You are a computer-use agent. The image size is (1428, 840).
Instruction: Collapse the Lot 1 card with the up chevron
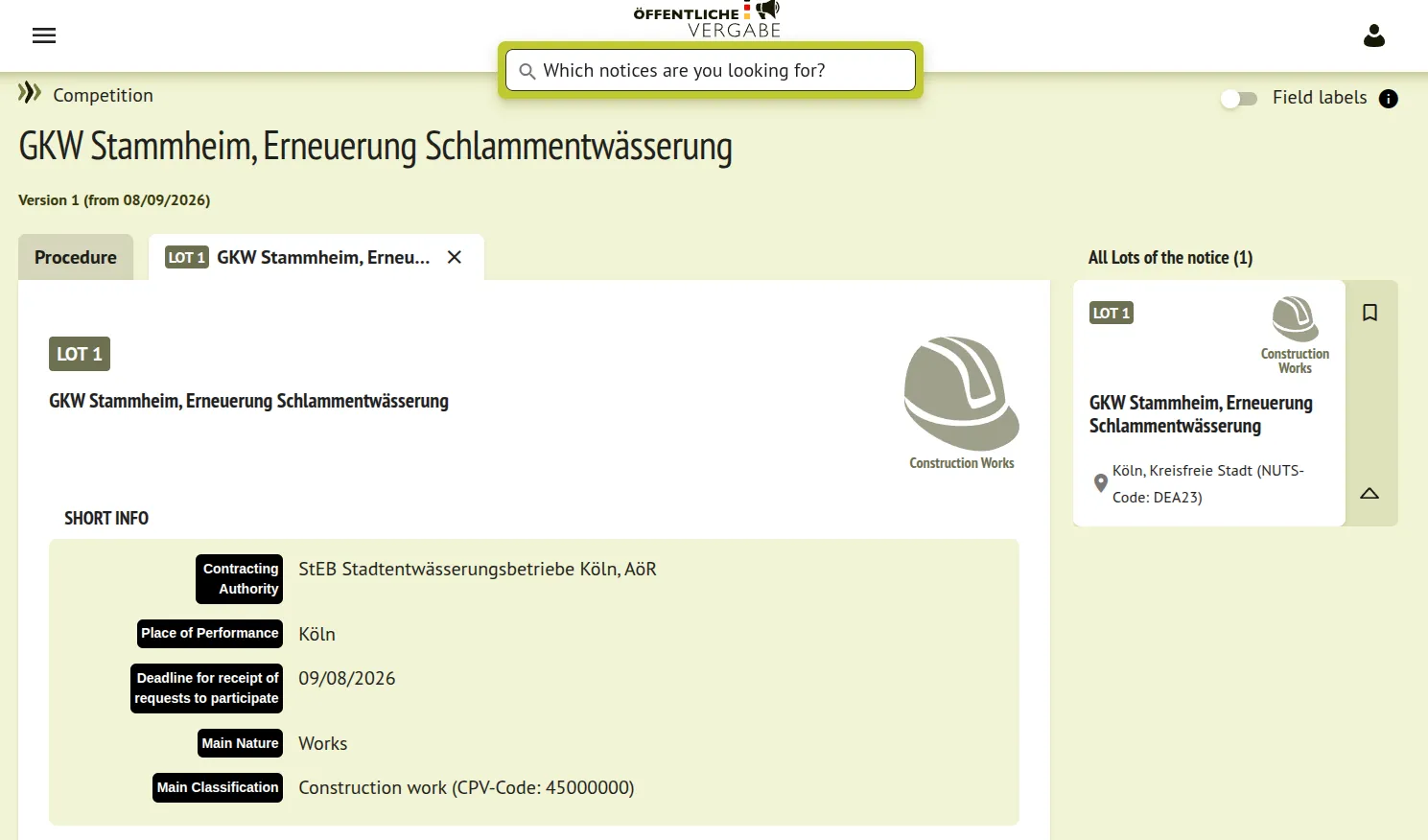[x=1369, y=494]
